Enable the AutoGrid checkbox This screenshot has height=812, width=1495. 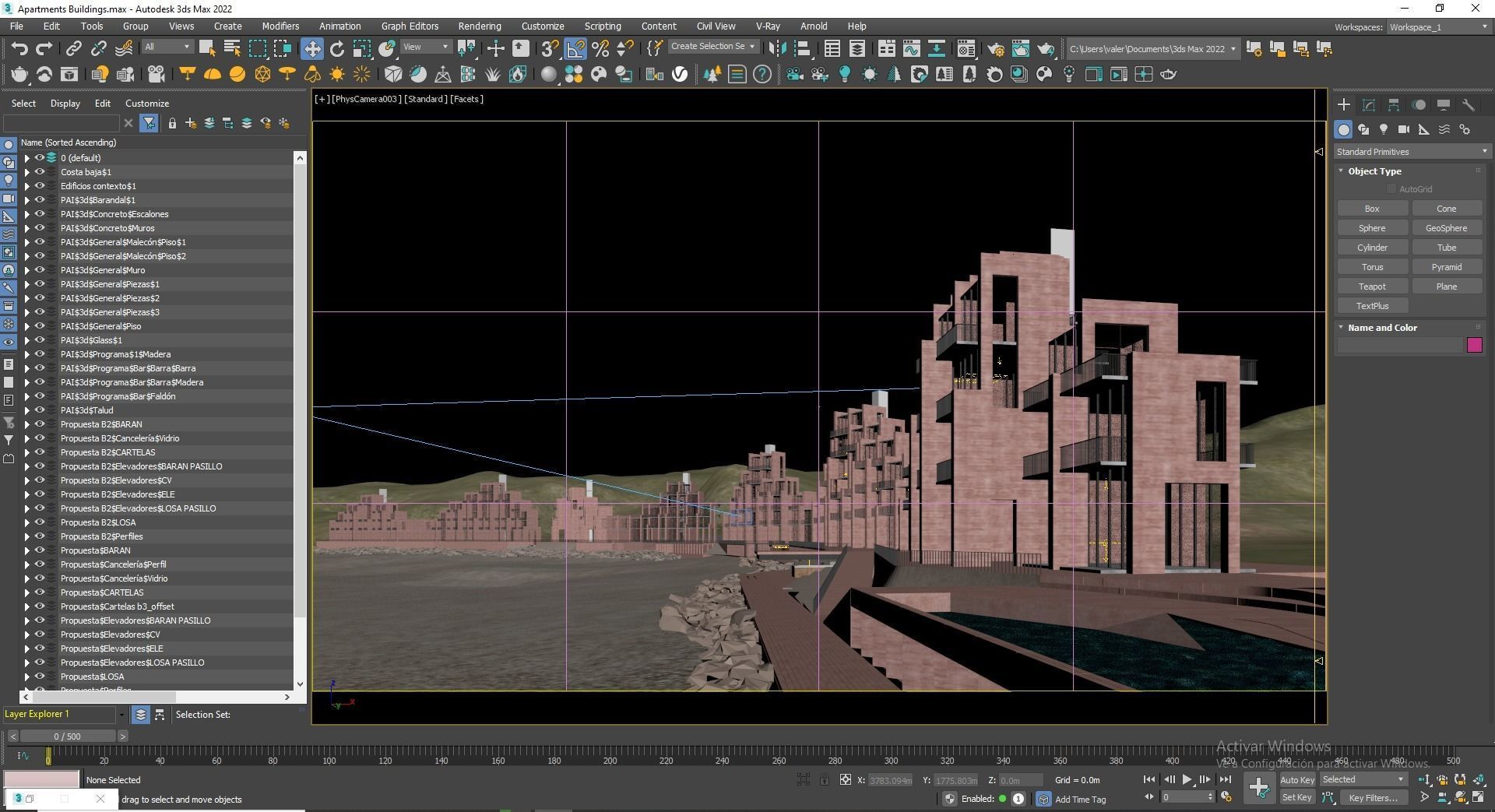click(1391, 189)
